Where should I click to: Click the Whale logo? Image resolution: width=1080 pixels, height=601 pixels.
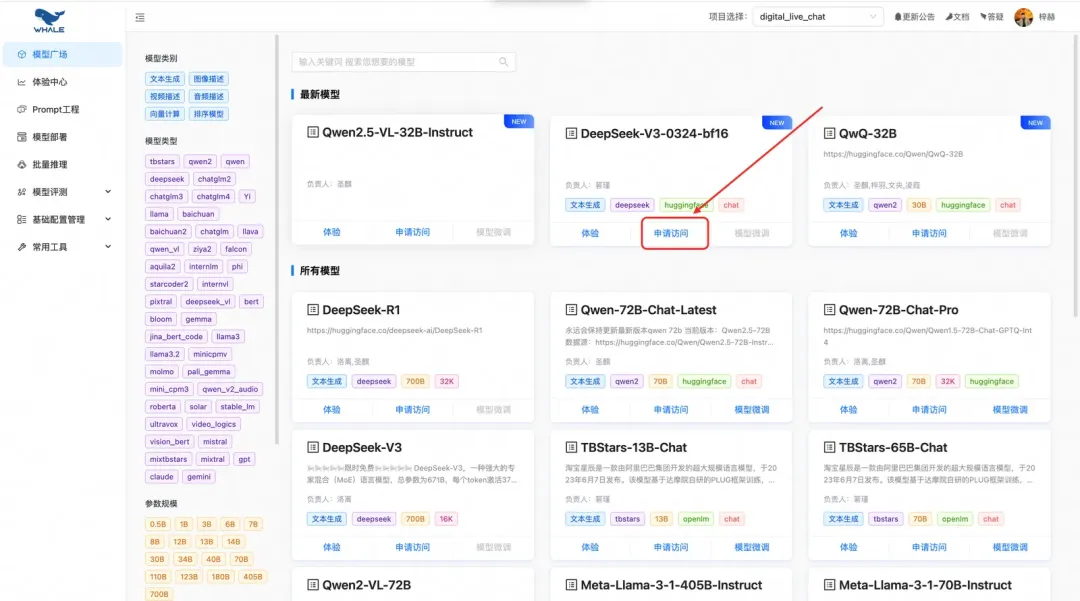tap(49, 21)
